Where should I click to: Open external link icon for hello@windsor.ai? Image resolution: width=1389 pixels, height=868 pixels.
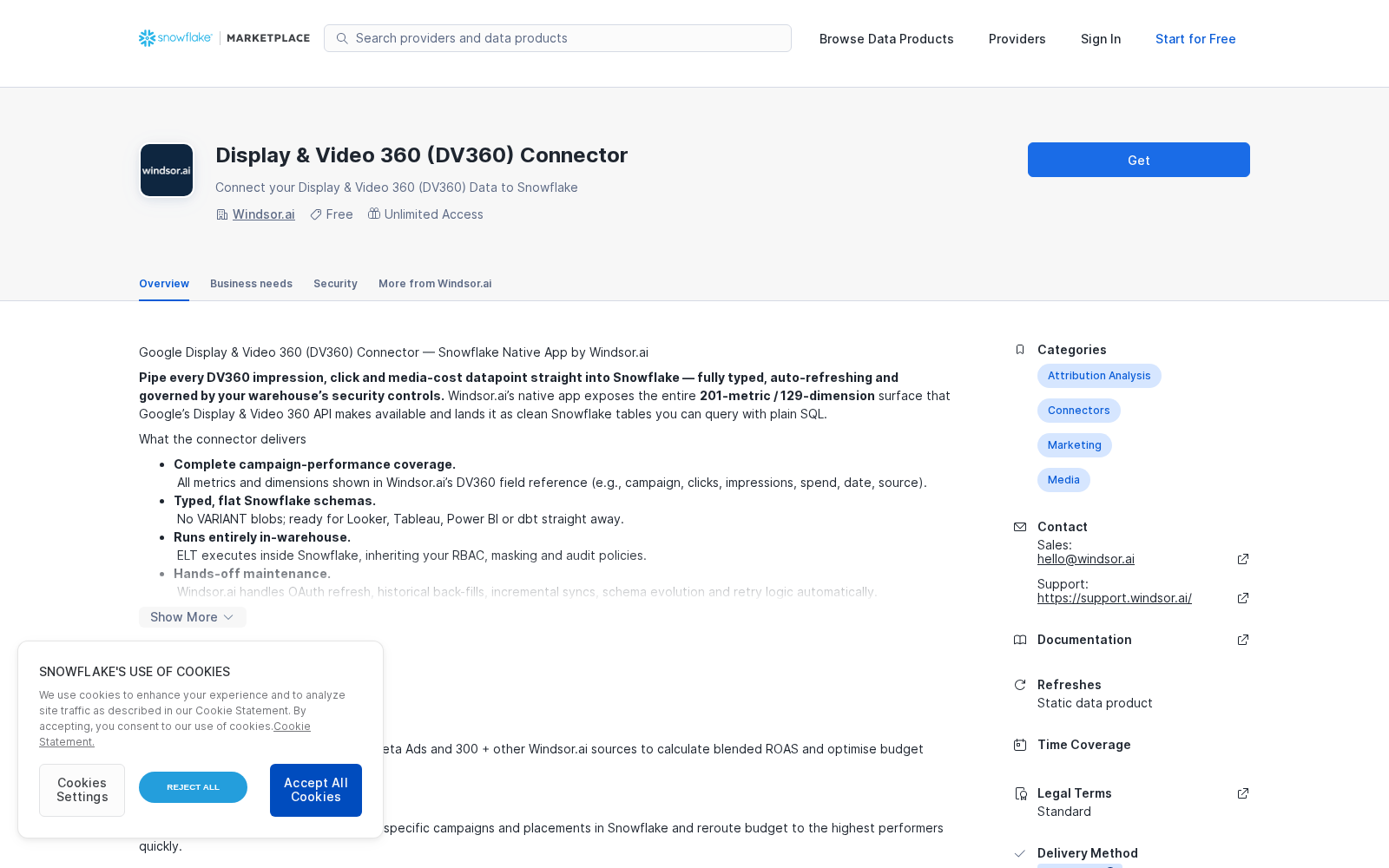point(1243,559)
